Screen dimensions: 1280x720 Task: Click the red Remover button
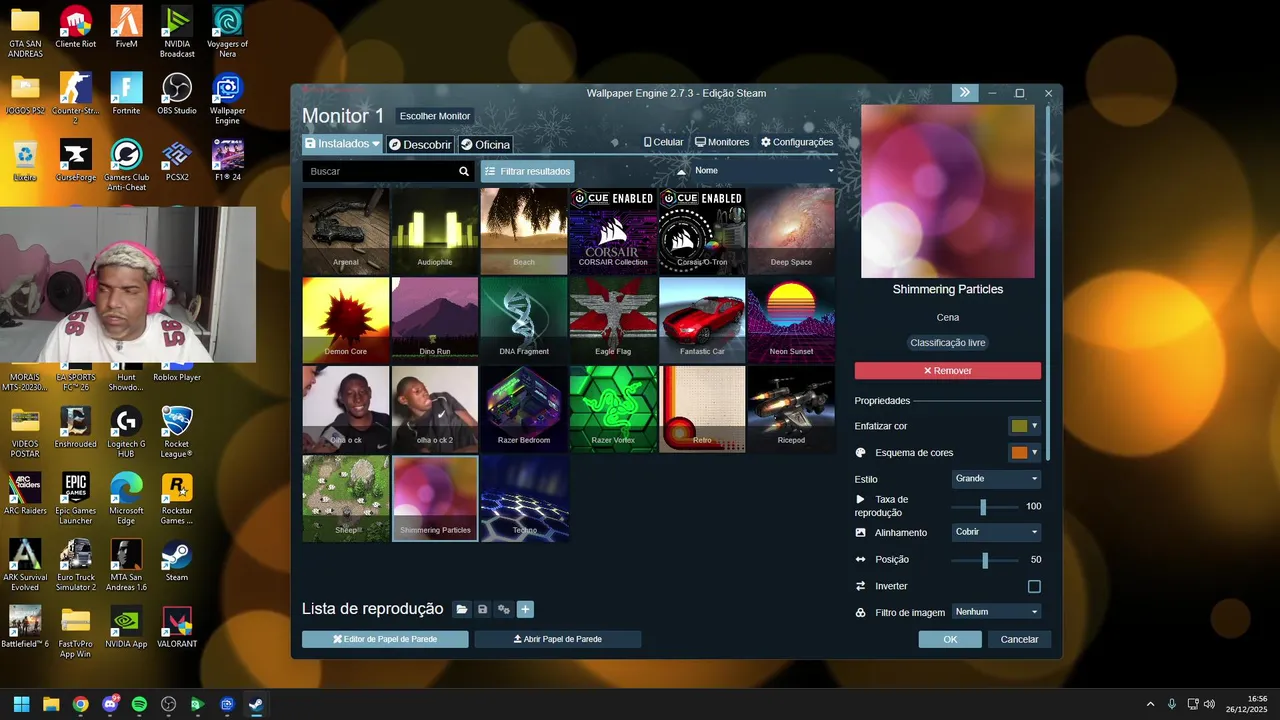(x=947, y=371)
